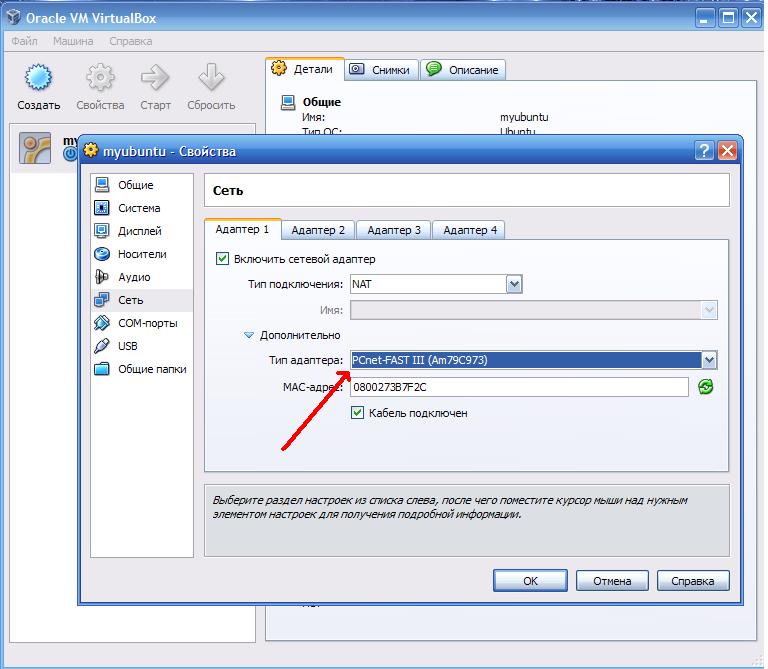Regenerate the MAC address with green refresh icon
768x669 pixels.
[x=705, y=387]
